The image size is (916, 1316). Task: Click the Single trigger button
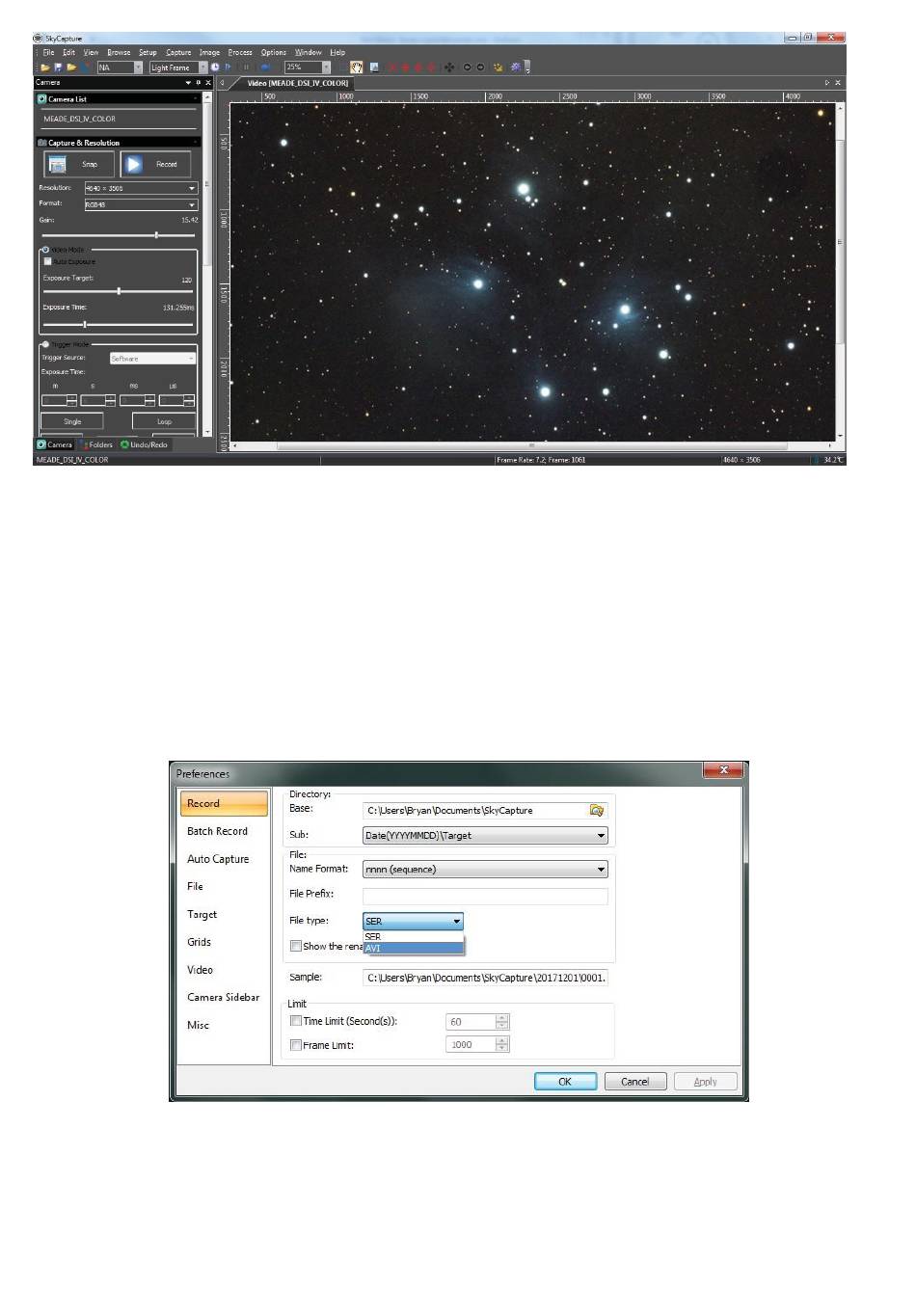point(72,421)
